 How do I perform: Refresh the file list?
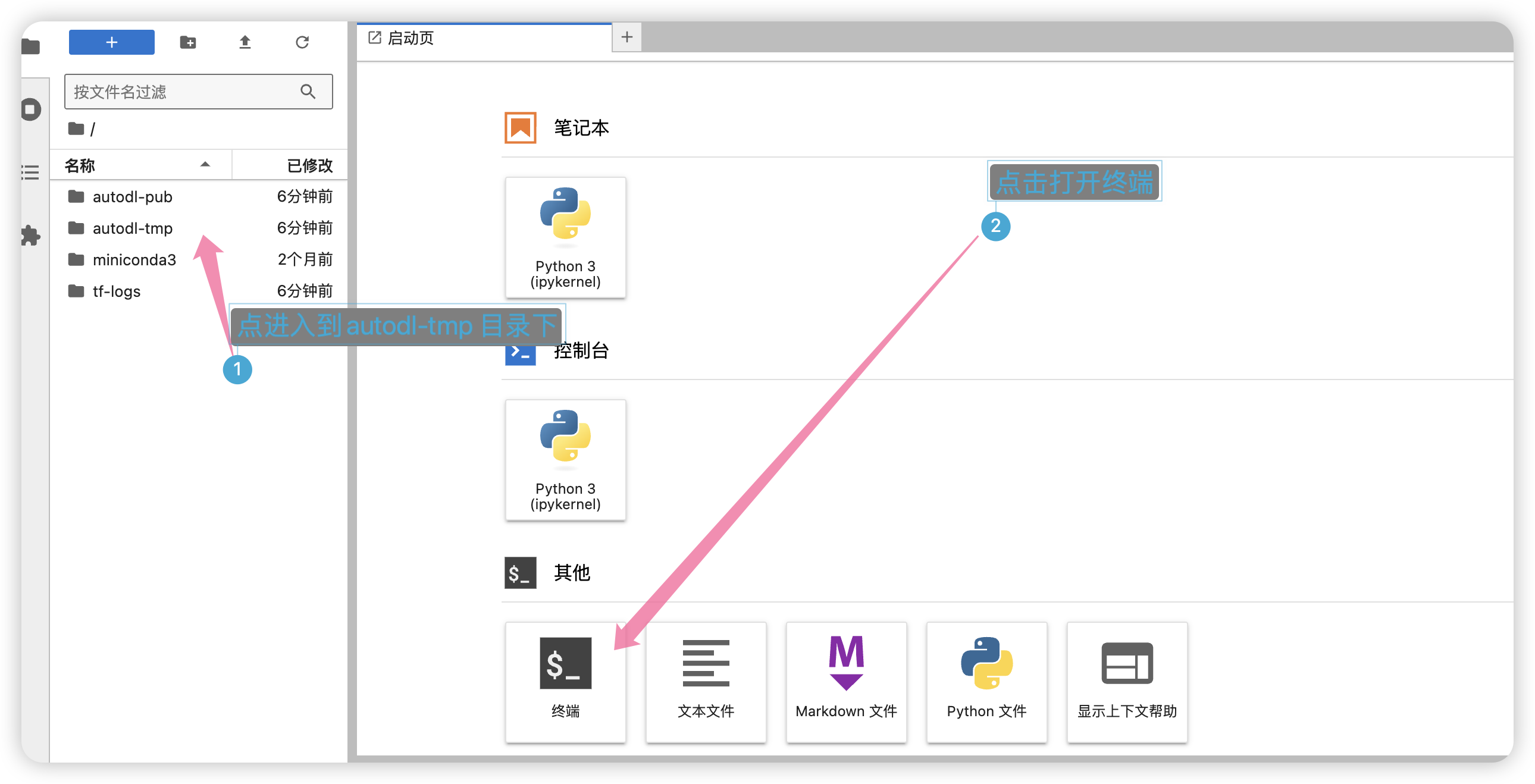[x=302, y=42]
